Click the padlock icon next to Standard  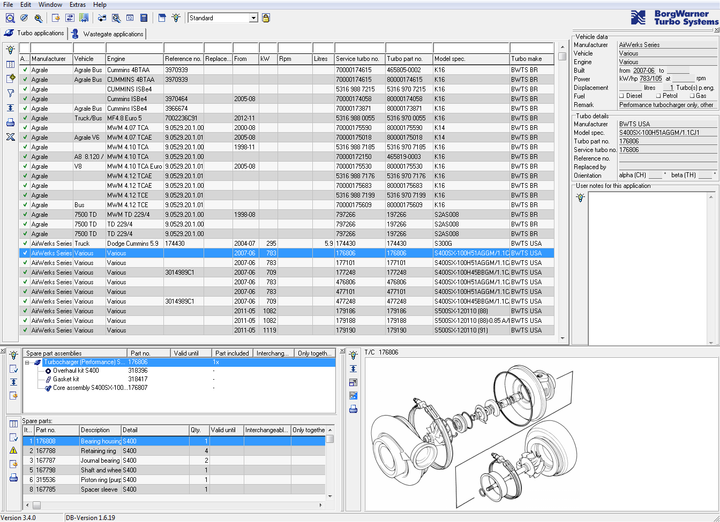click(266, 18)
